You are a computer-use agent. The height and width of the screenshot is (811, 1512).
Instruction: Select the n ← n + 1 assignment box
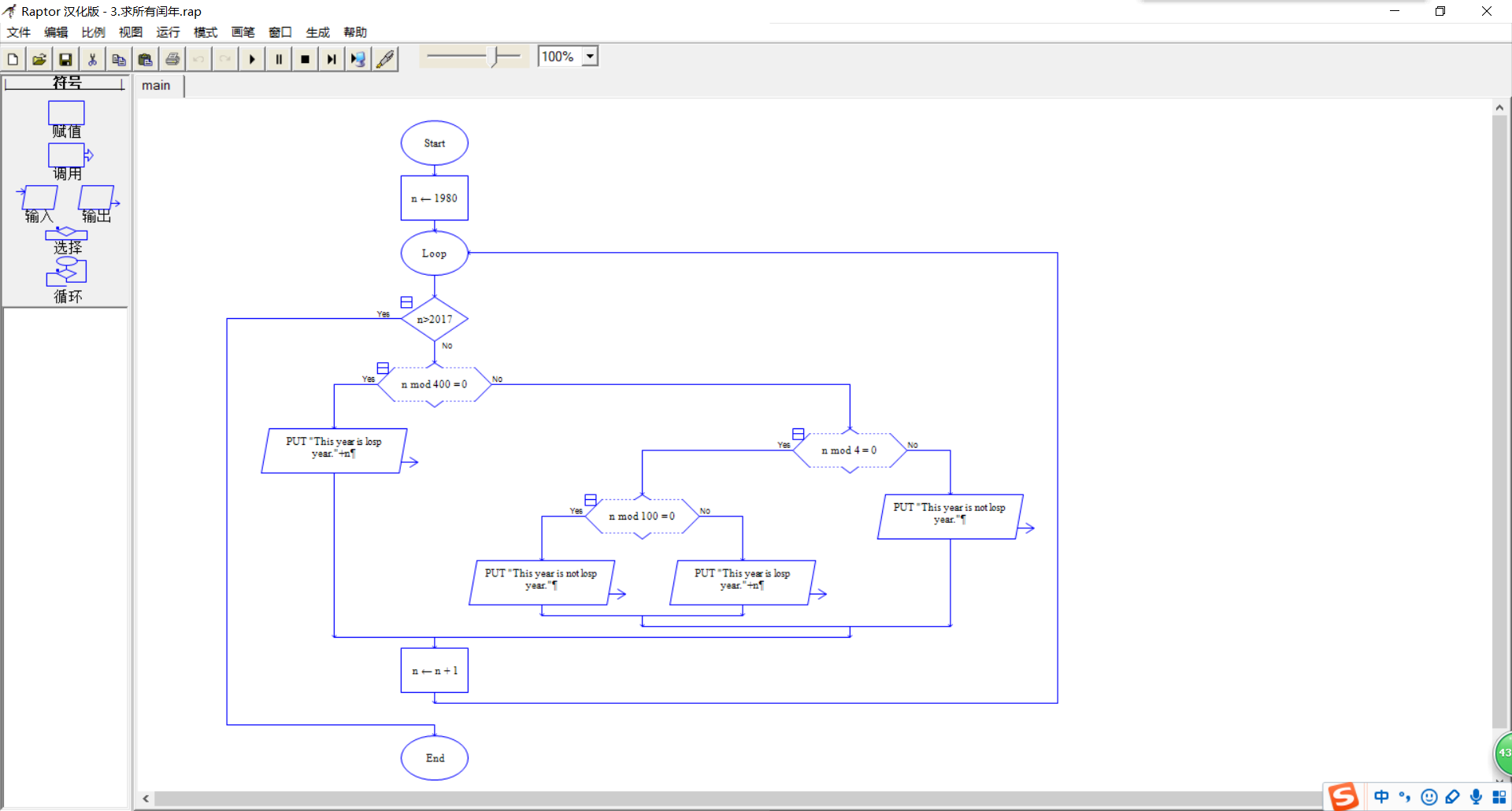coord(435,671)
